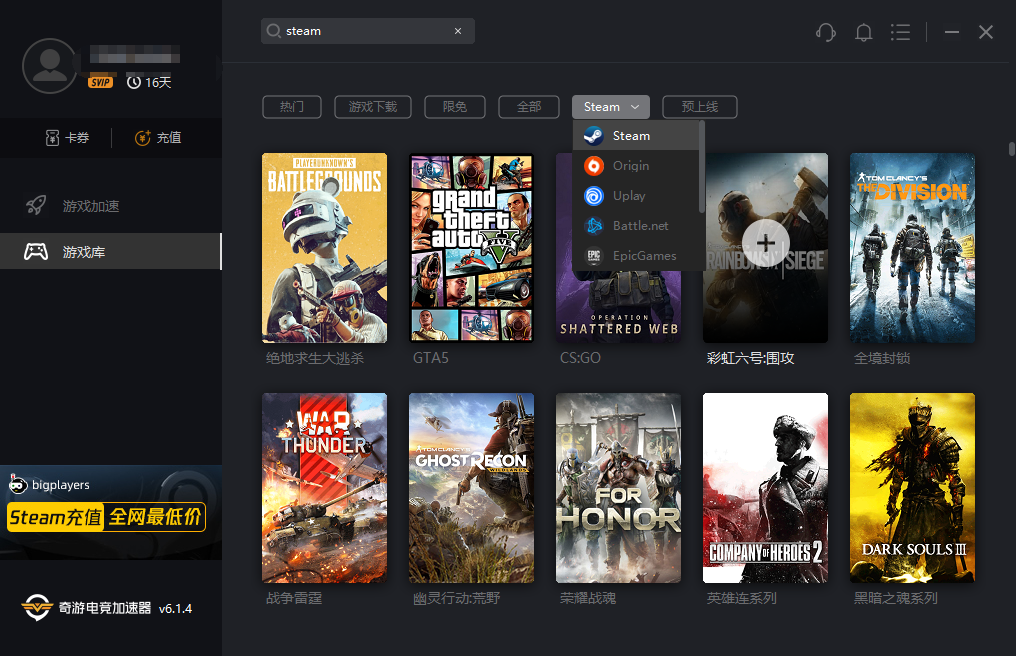The width and height of the screenshot is (1016, 656).
Task: Add 彩虹六号:围攻 with the plus icon
Action: tap(765, 243)
